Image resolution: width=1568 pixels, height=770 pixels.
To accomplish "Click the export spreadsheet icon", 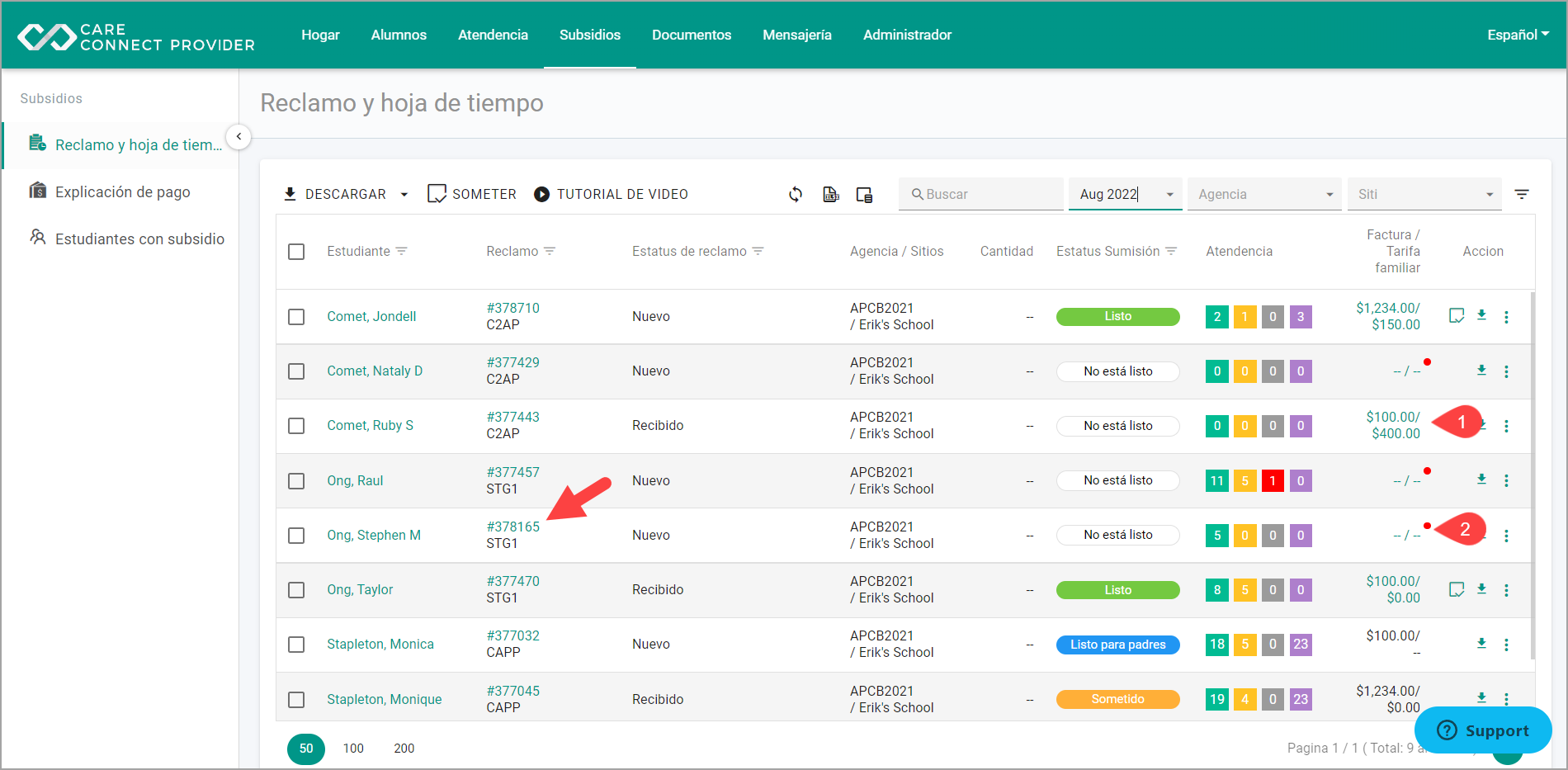I will 830,194.
